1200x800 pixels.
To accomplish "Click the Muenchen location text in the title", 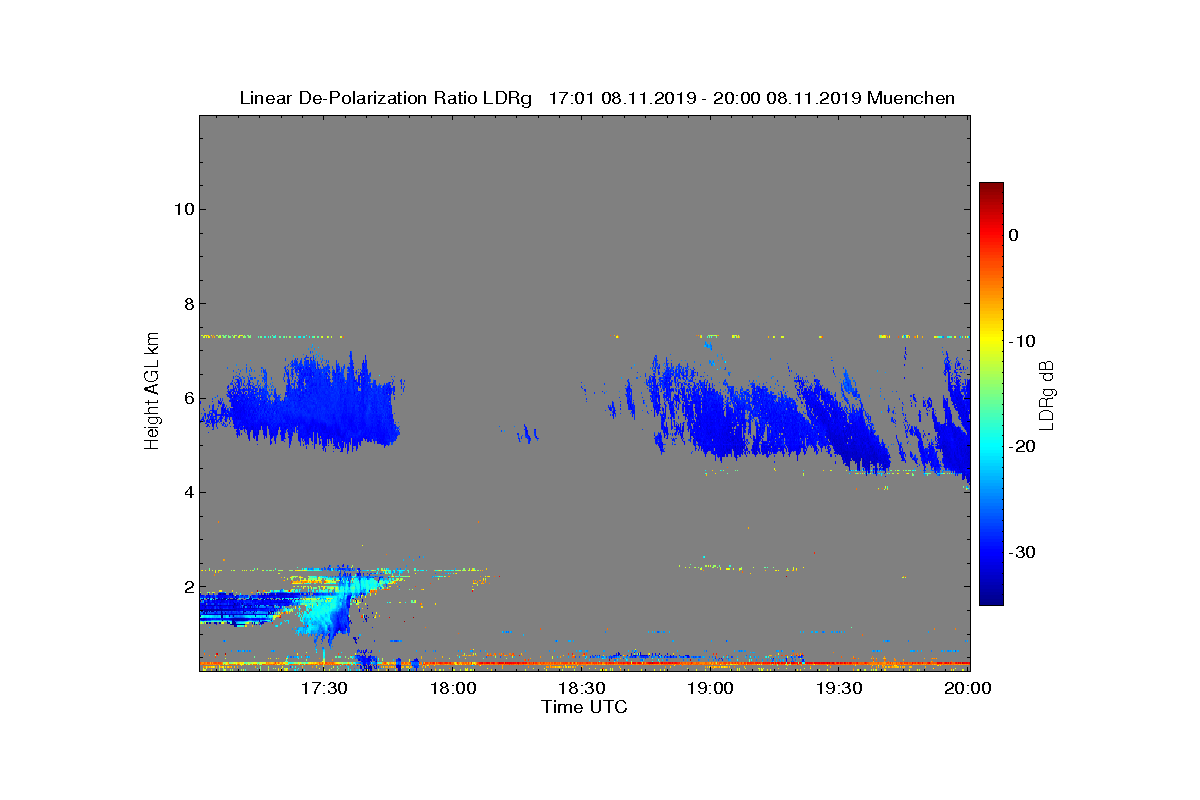I will point(911,98).
